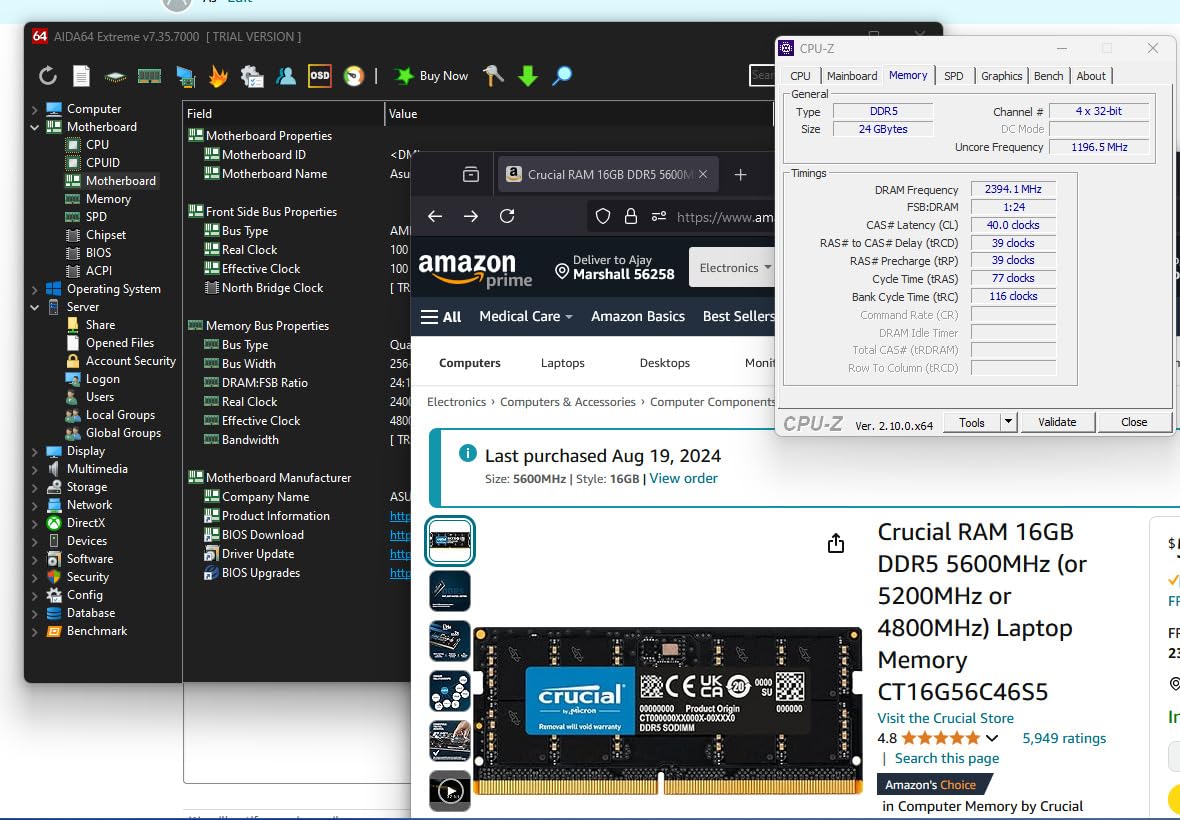Click the hammer preferences icon in AIDA64
This screenshot has height=820, width=1180.
point(493,75)
